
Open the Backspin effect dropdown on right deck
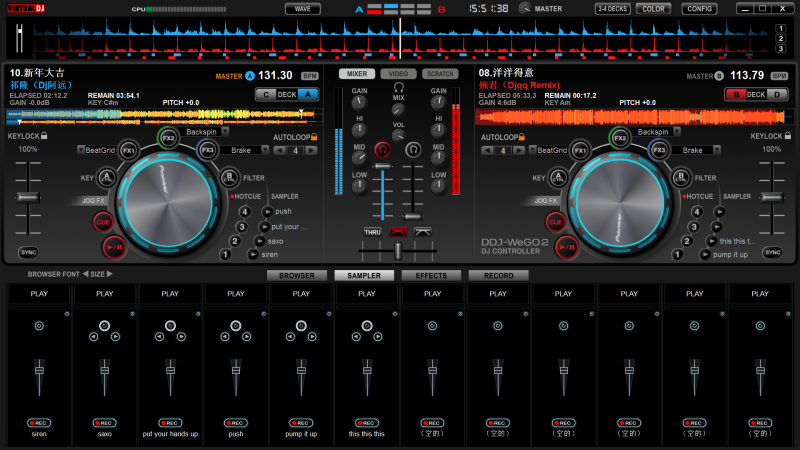[x=677, y=132]
